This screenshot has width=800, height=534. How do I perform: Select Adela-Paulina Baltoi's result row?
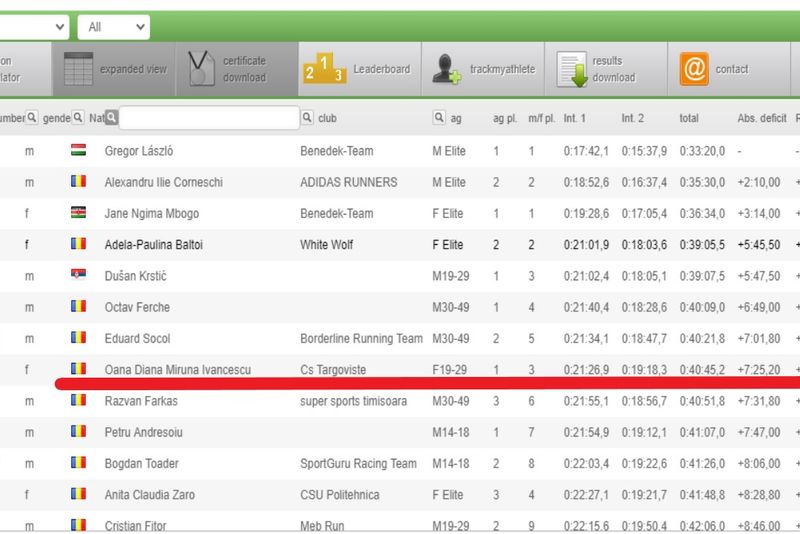click(400, 244)
